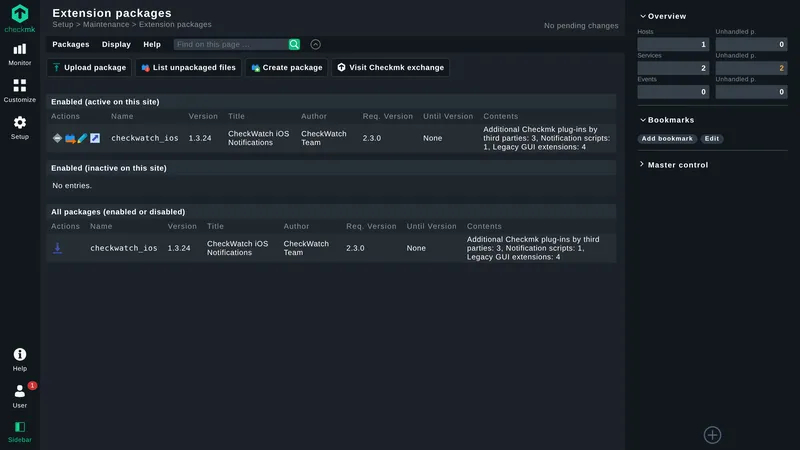Click Add bookmark button

[667, 139]
